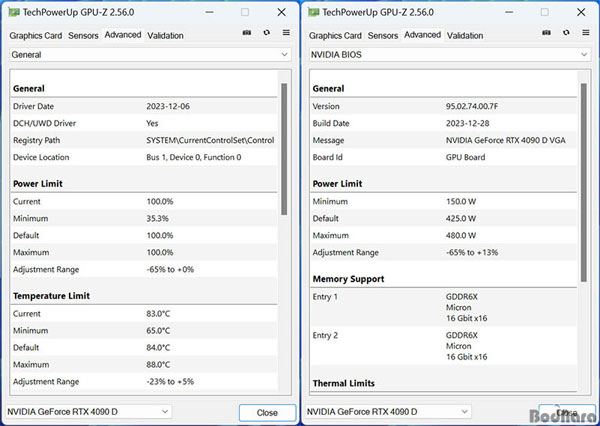Switch to Sensors tab in right window
The height and width of the screenshot is (426, 600).
(x=383, y=36)
